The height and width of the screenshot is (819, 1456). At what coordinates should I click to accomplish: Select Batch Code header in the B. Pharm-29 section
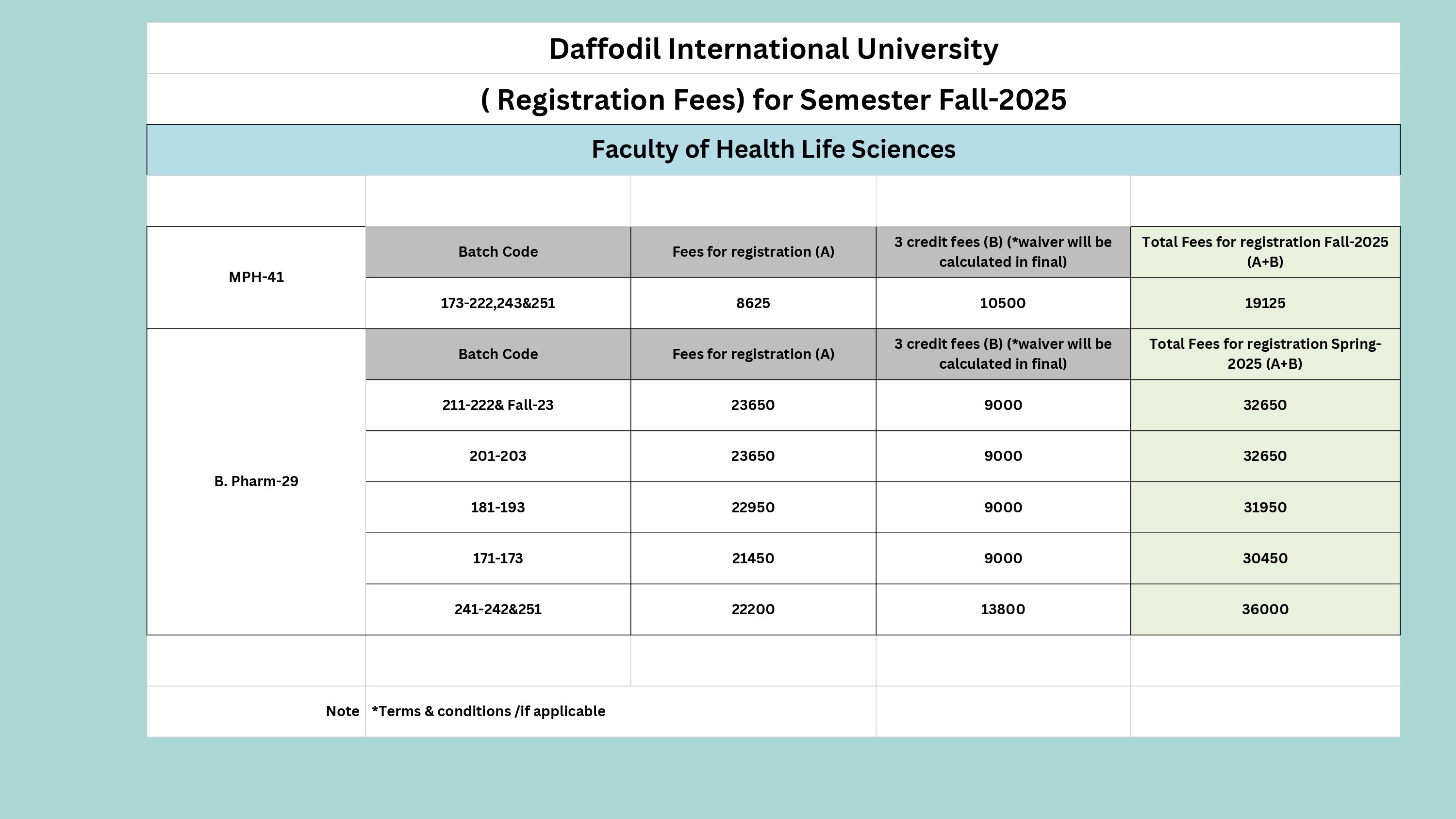point(498,354)
